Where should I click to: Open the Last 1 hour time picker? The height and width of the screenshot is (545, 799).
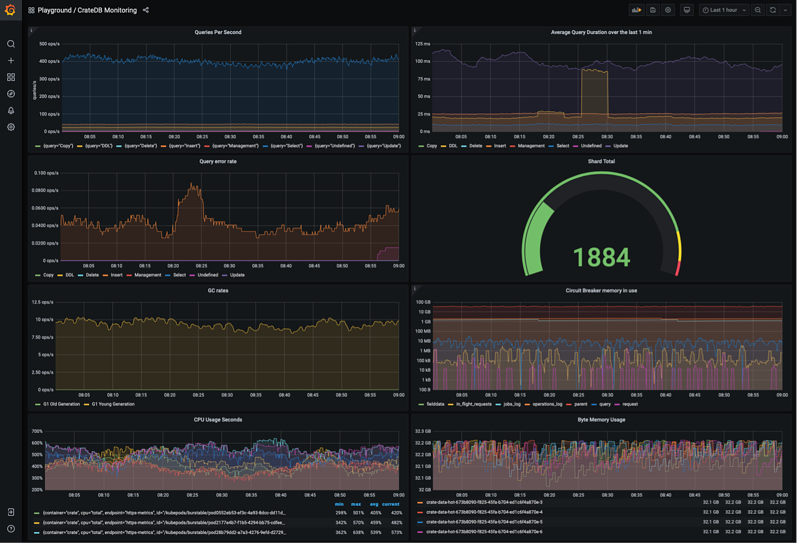[724, 10]
